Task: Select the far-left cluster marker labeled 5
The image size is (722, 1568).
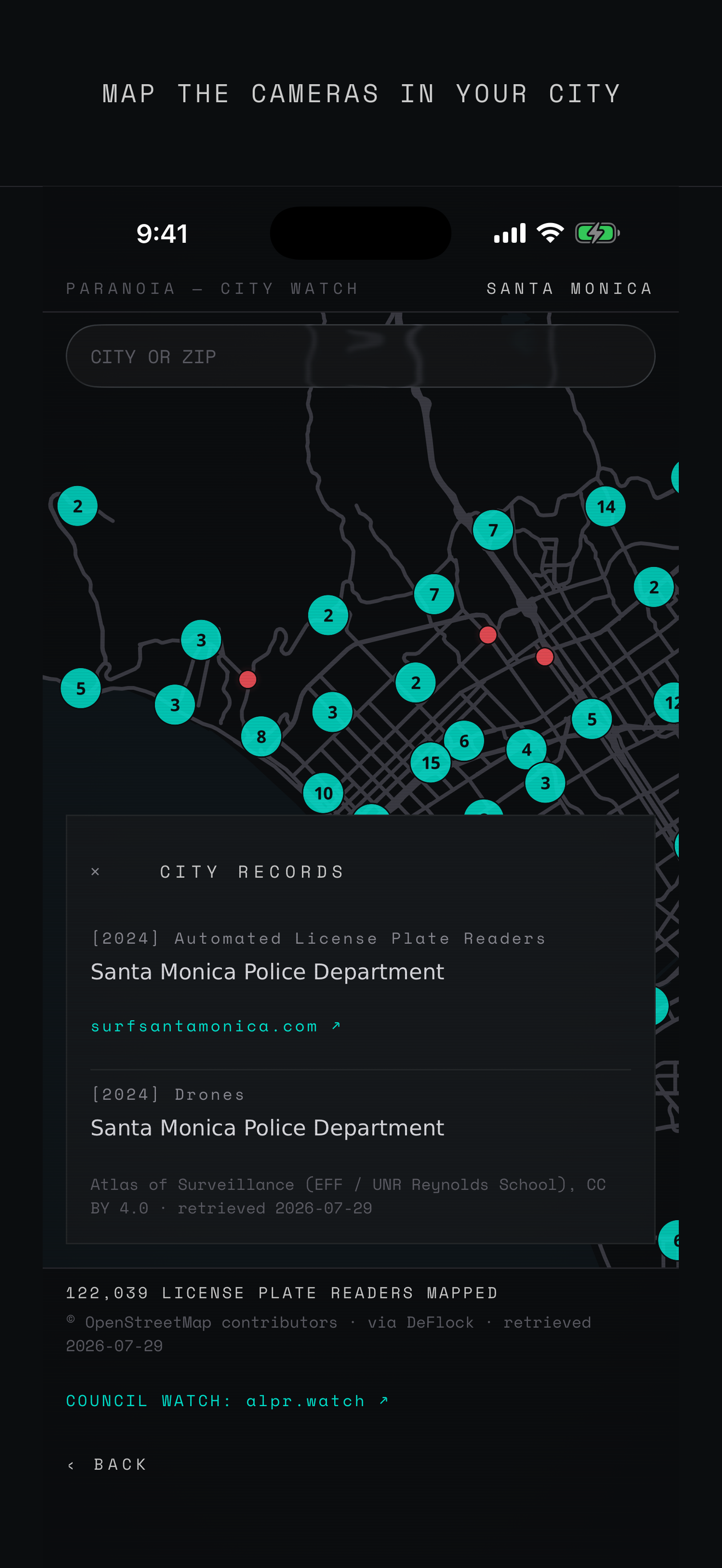Action: tap(80, 688)
